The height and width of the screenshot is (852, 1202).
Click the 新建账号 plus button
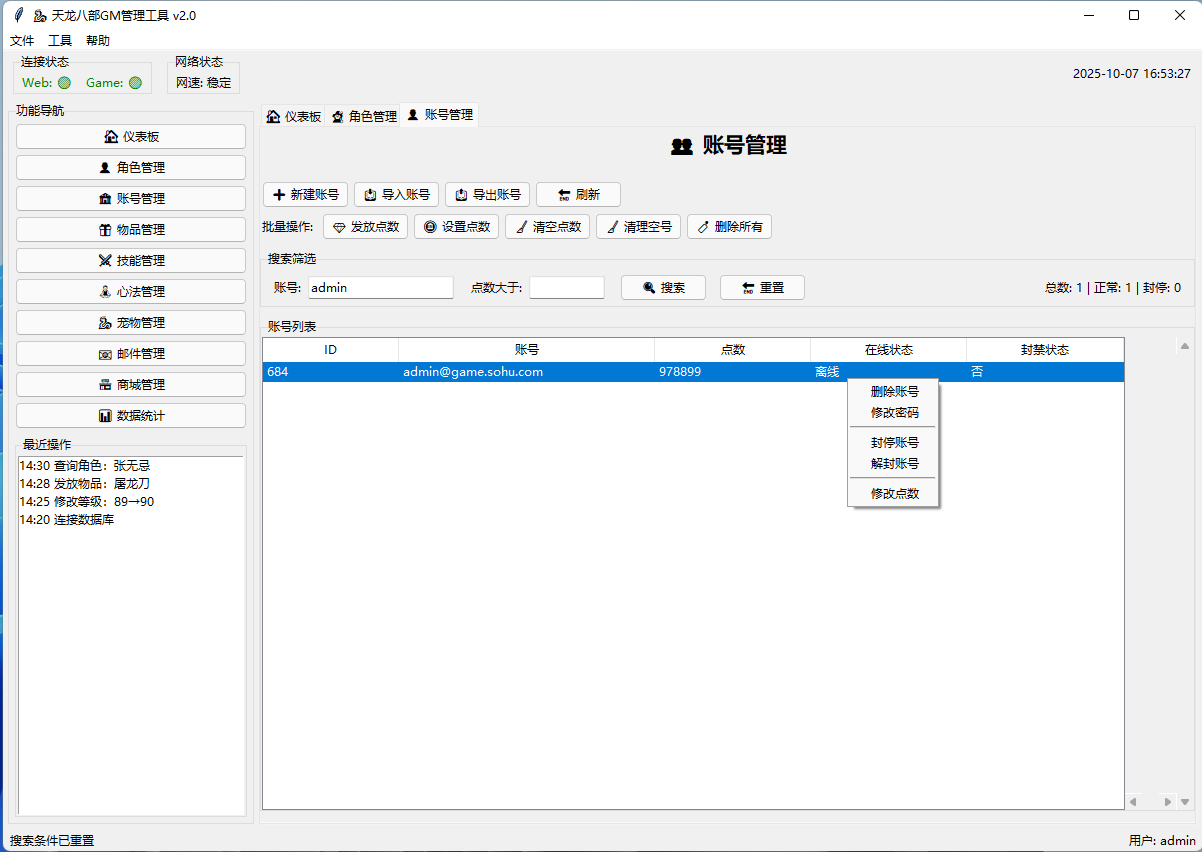click(305, 195)
